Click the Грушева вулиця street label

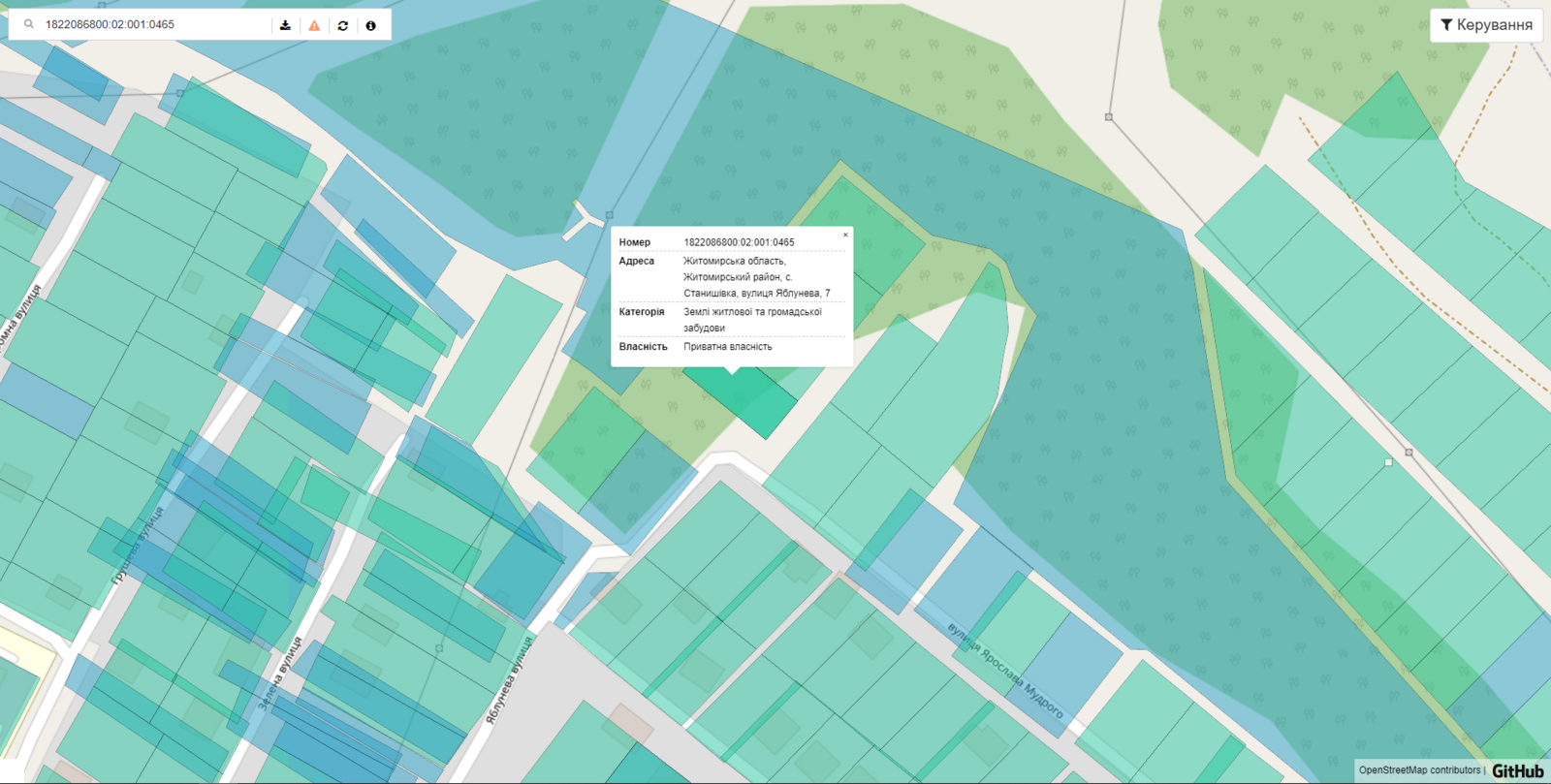coord(138,545)
